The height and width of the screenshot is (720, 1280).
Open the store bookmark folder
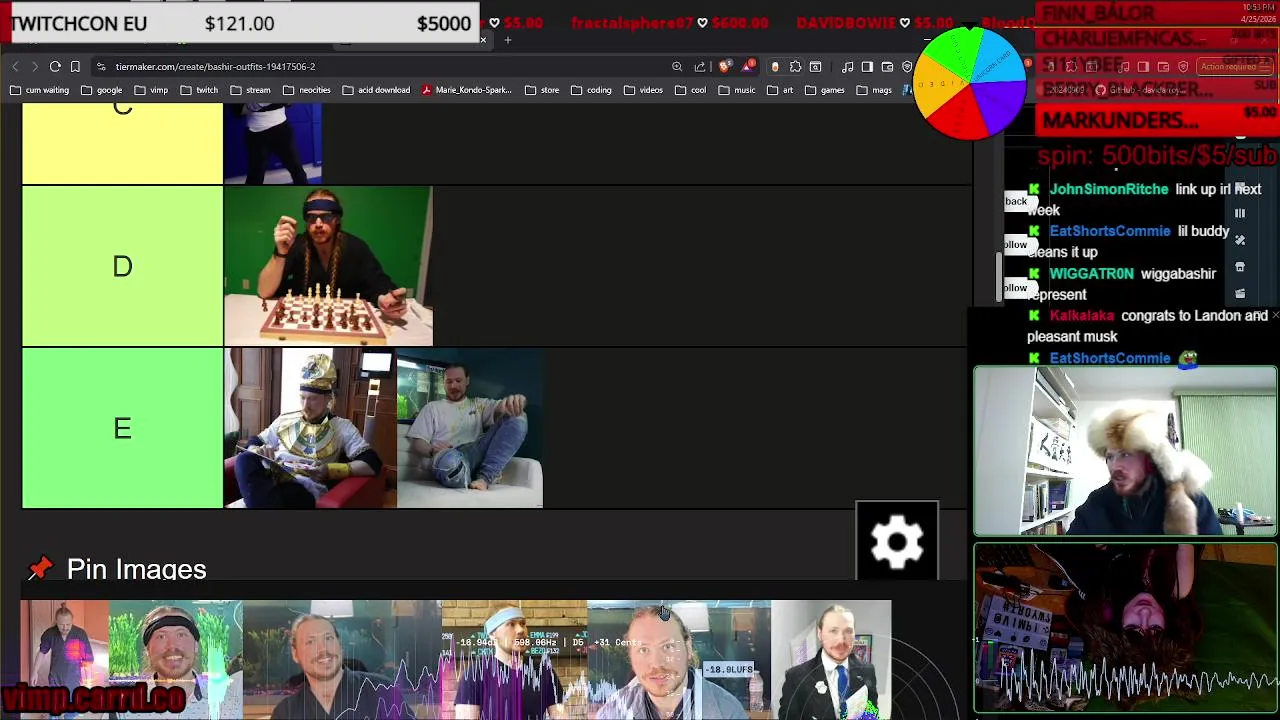coord(542,90)
